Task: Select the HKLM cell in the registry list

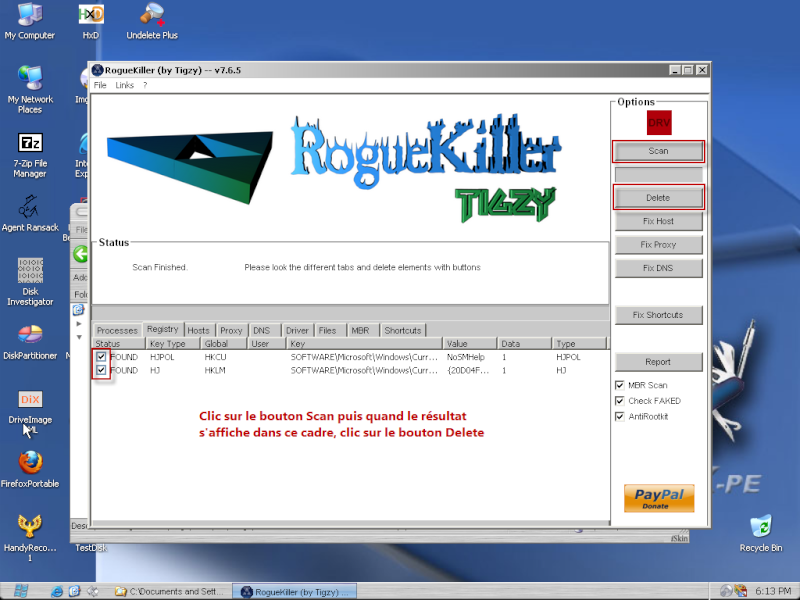Action: point(215,370)
